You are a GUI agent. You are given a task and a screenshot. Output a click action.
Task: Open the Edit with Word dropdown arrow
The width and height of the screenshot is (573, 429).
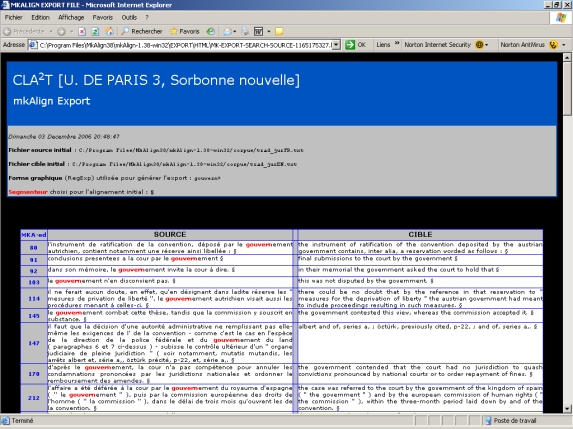pos(269,31)
